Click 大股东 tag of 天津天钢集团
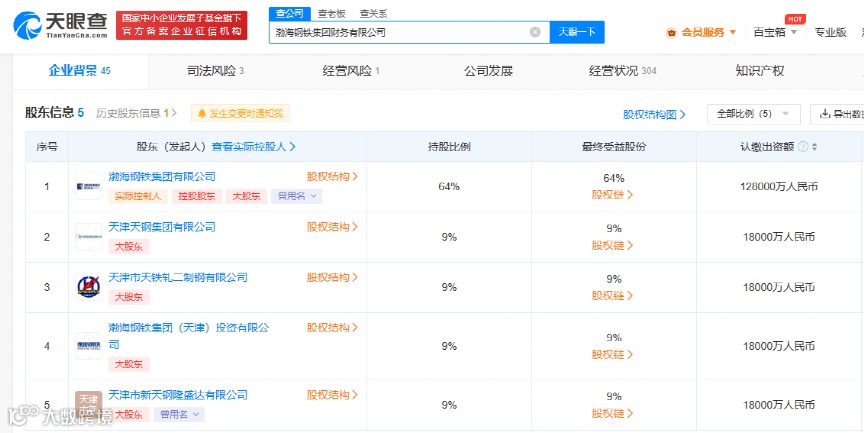 click(x=129, y=247)
